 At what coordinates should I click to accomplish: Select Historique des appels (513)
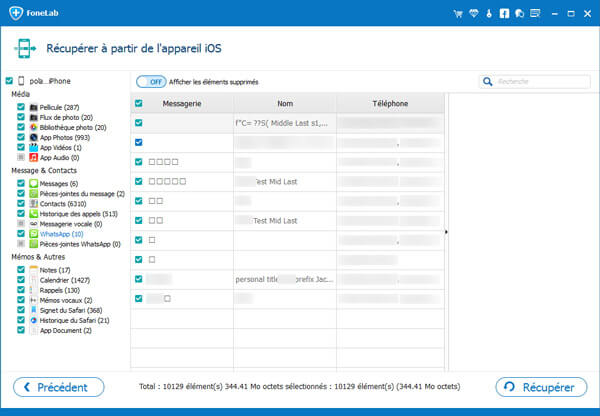click(77, 214)
